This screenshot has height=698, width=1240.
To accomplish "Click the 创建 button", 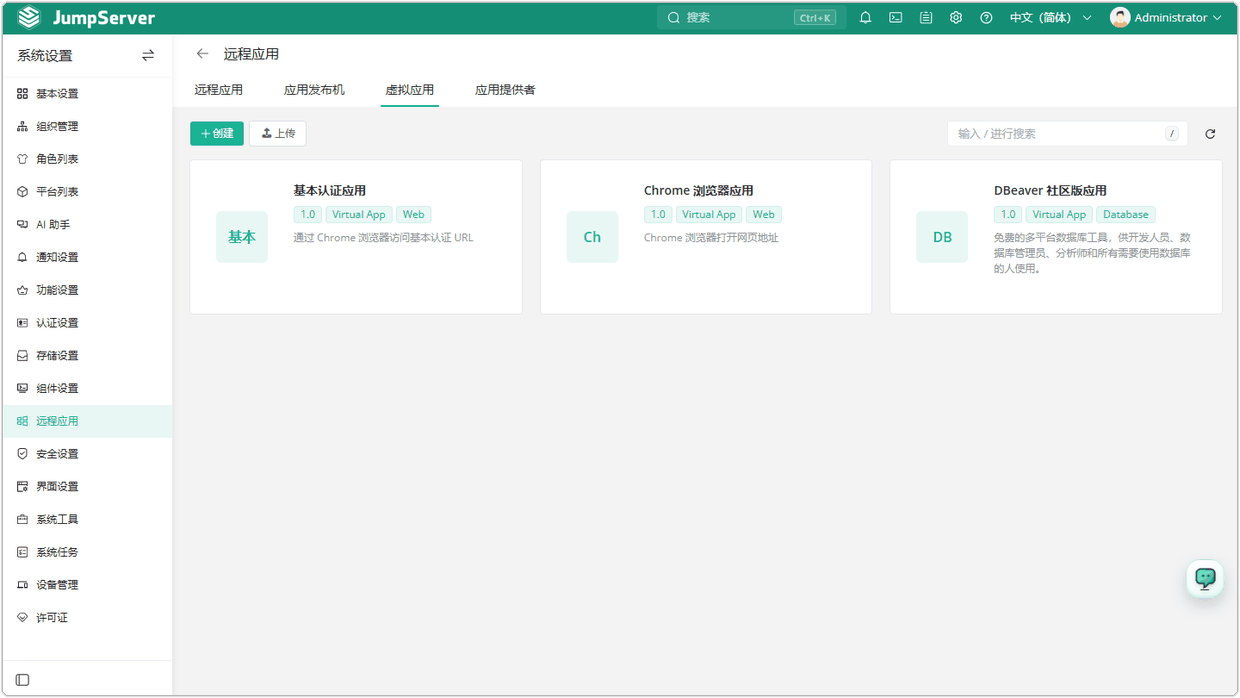I will (x=217, y=133).
